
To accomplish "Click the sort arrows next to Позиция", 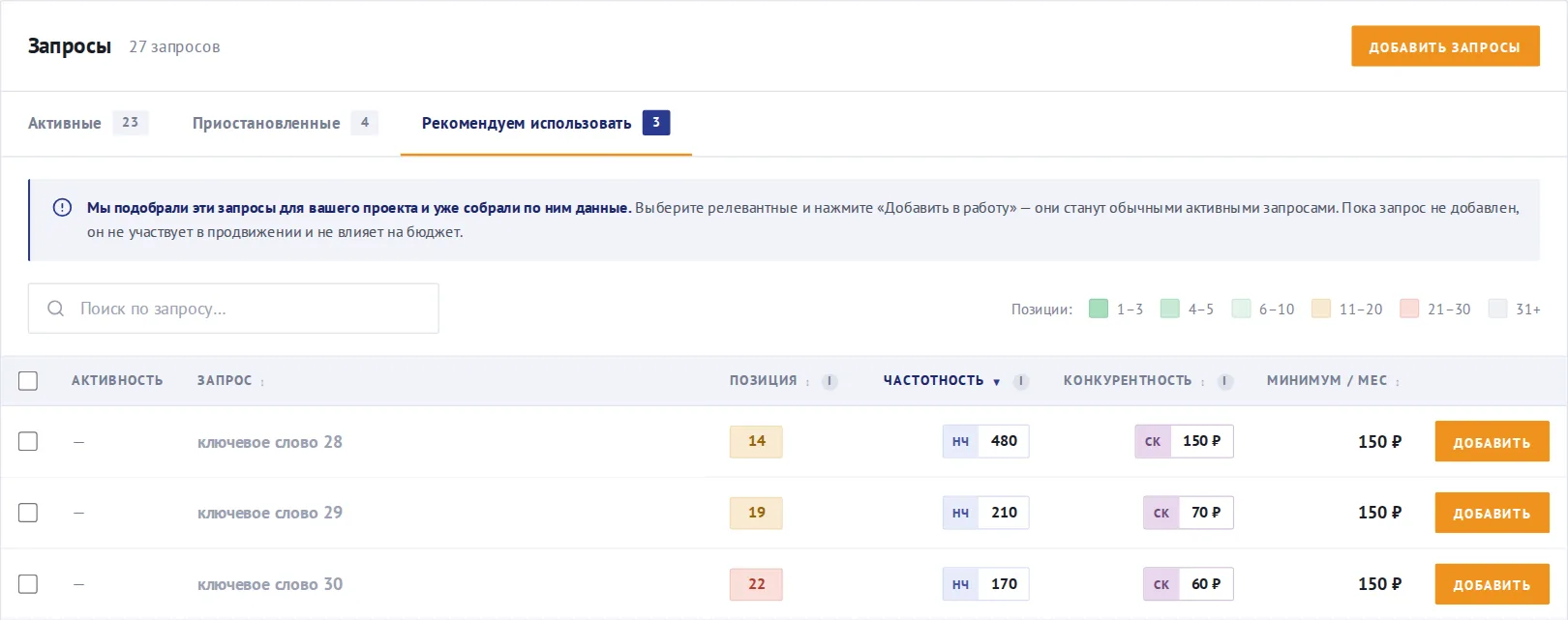I will pyautogui.click(x=807, y=382).
